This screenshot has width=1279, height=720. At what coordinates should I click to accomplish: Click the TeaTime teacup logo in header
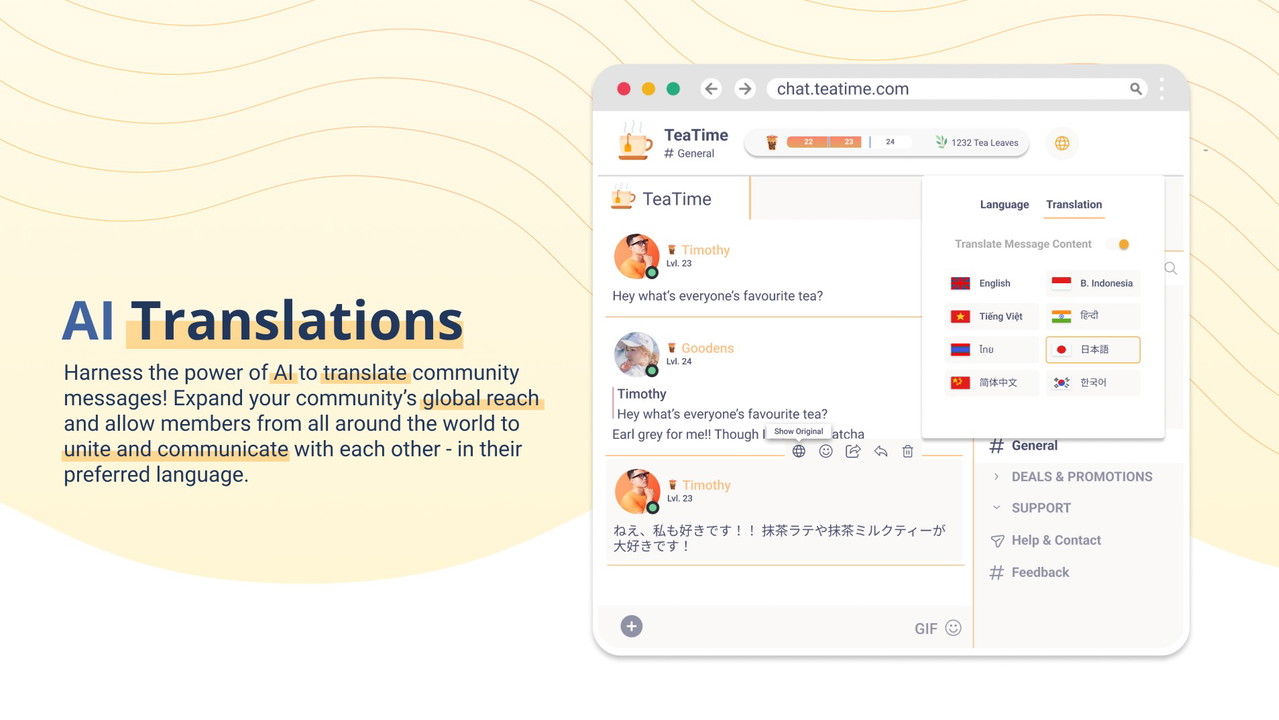pos(635,142)
